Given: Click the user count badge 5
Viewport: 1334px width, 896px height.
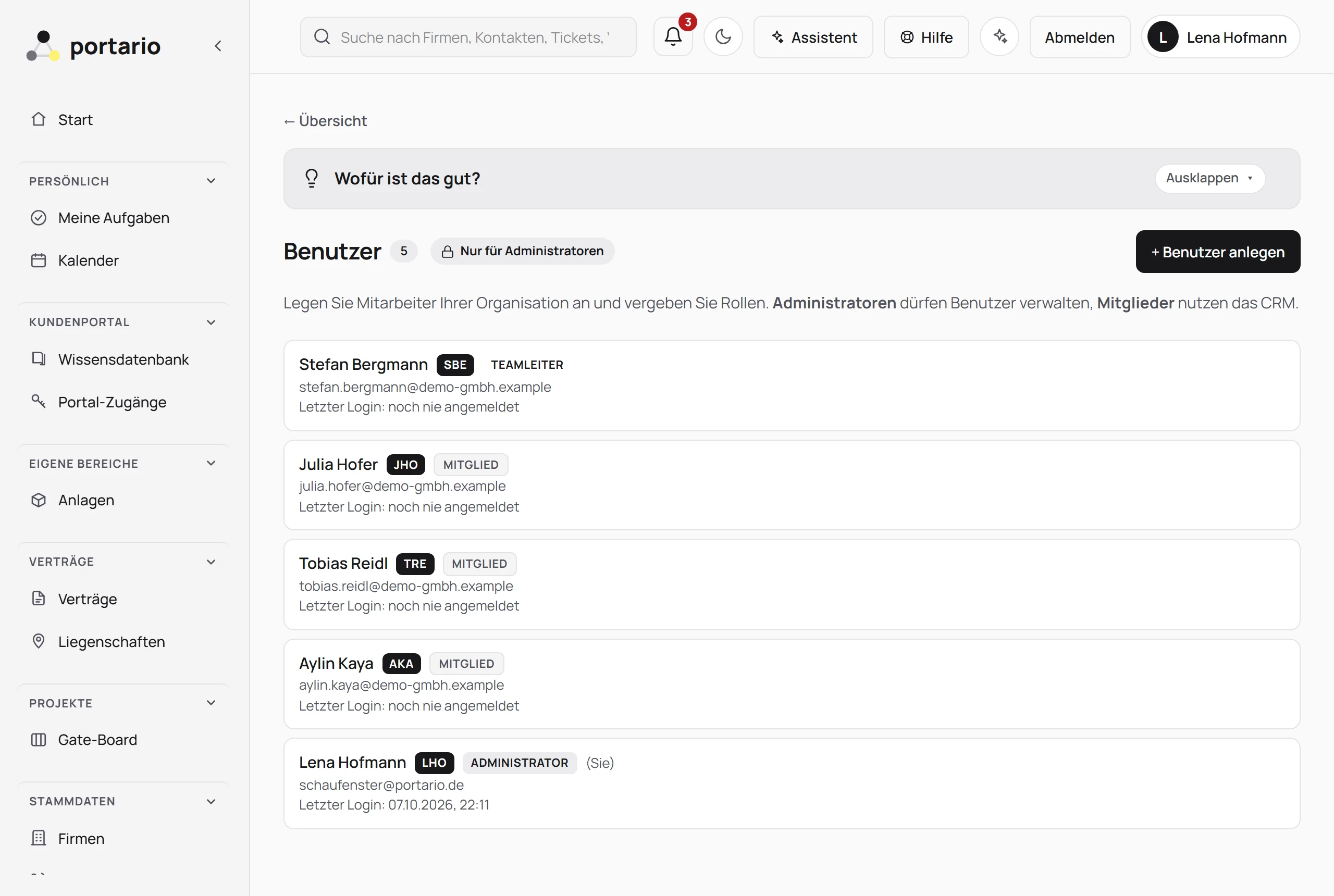Looking at the screenshot, I should [403, 252].
